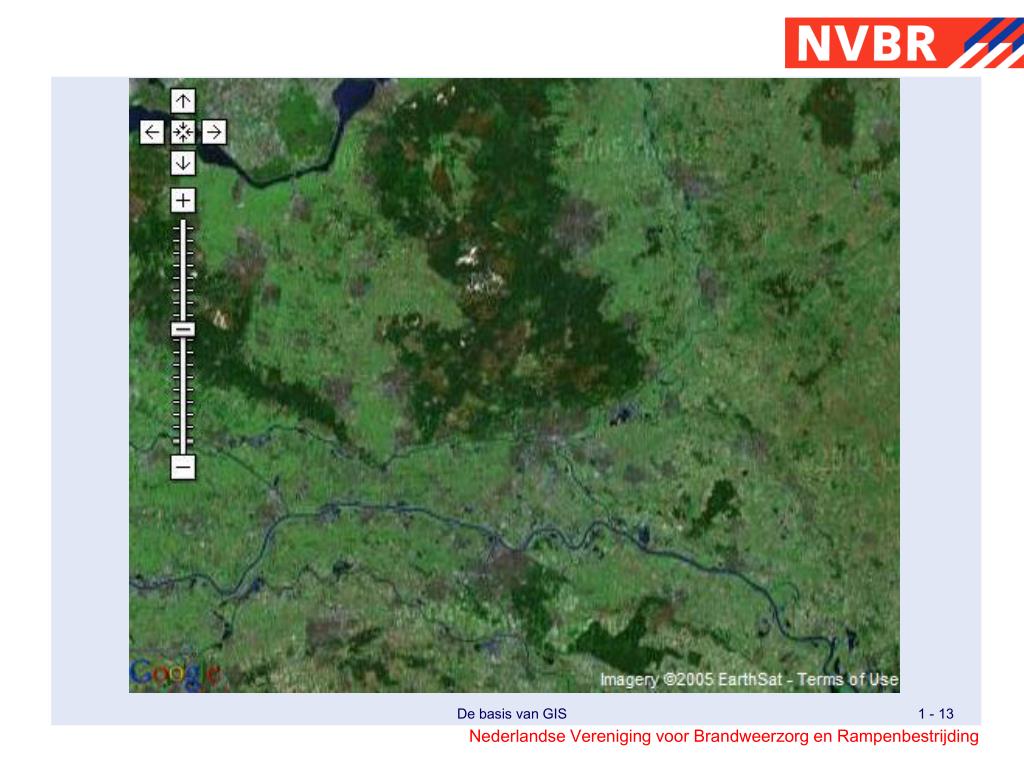Click the 'De basis van GIS' footer text
Image resolution: width=1024 pixels, height=768 pixels.
tap(512, 714)
